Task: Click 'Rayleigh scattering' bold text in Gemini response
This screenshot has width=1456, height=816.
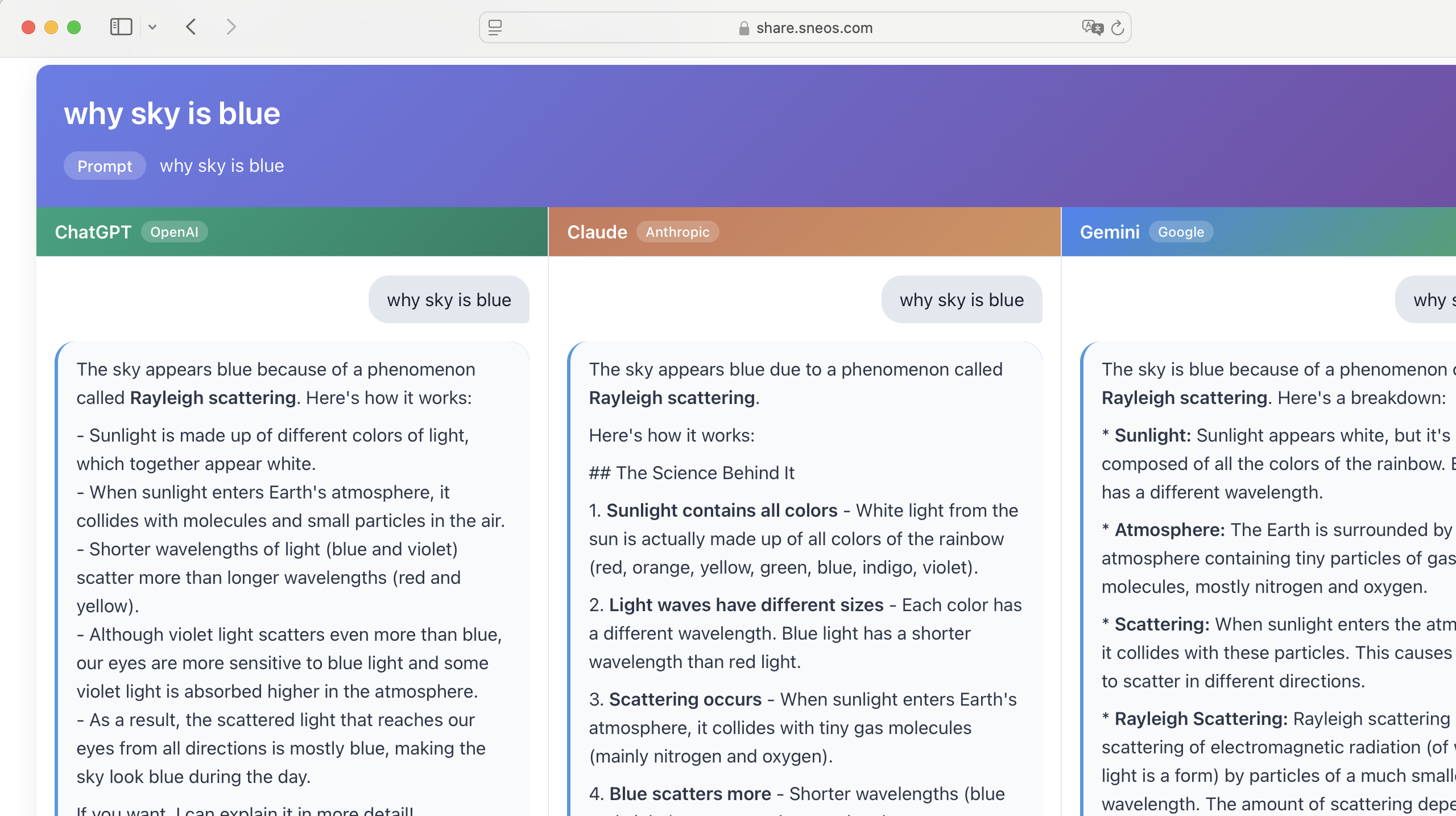Action: [x=1184, y=398]
